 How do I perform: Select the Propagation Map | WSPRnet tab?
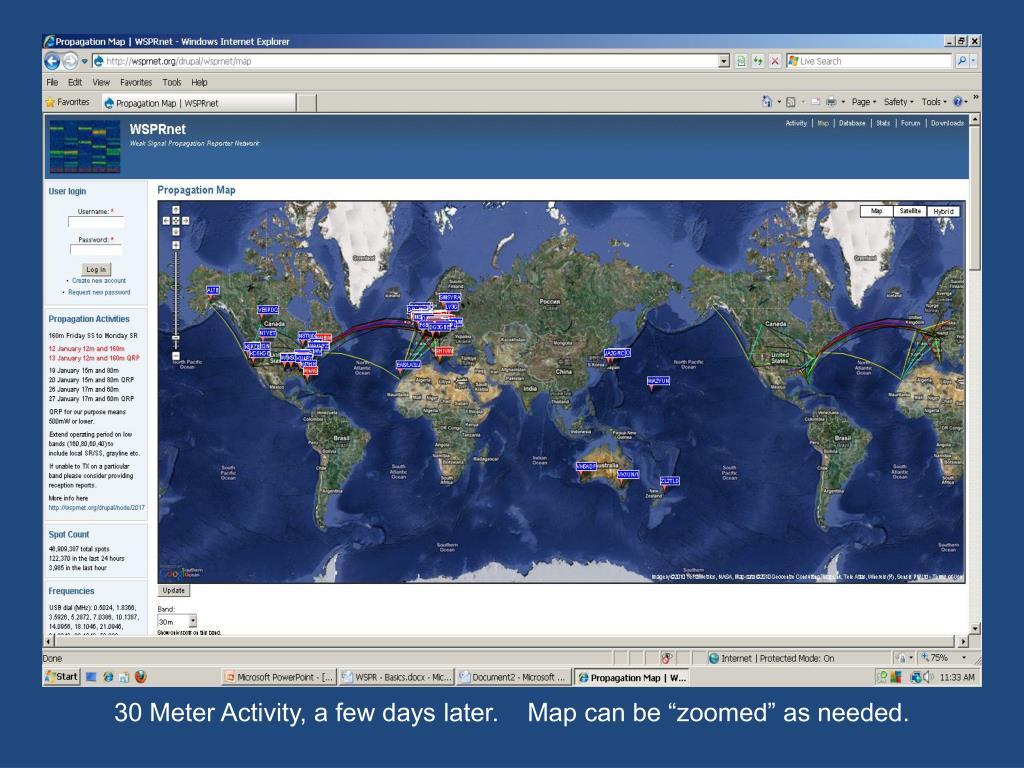pos(198,103)
